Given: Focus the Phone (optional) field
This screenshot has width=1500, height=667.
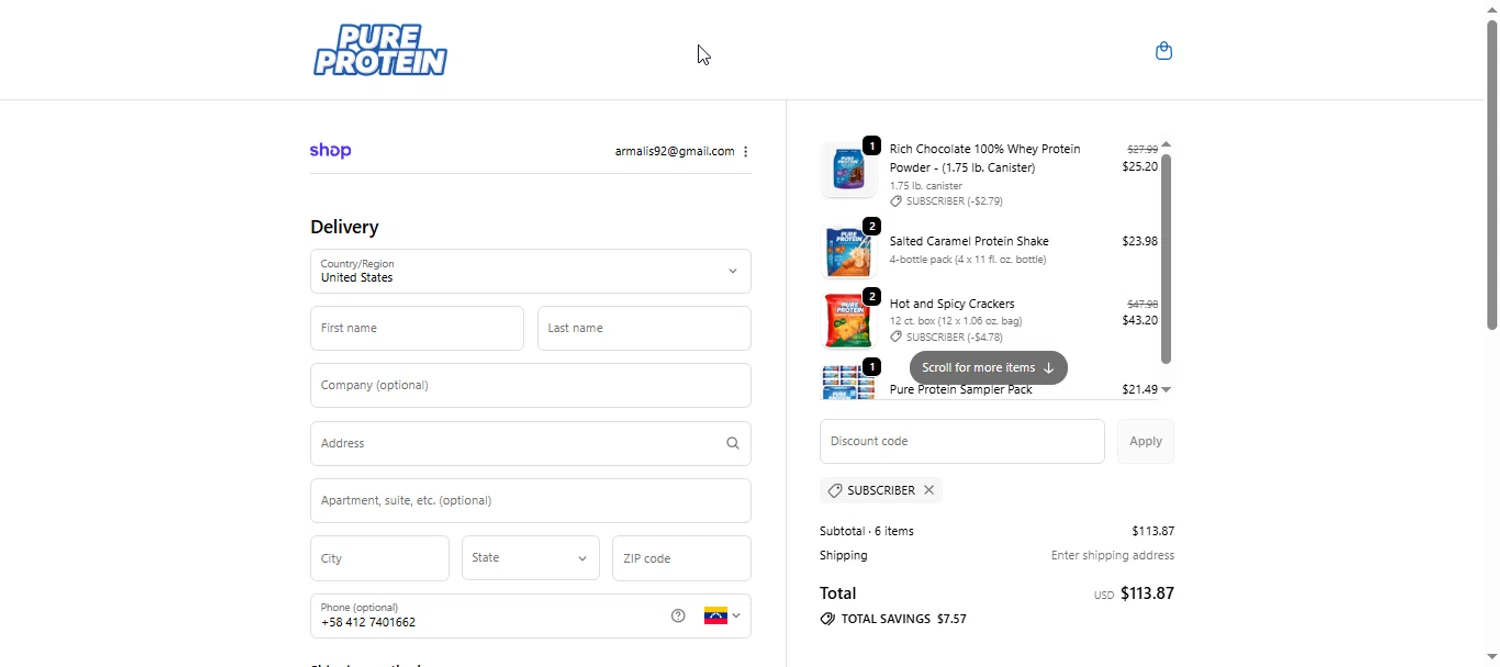Looking at the screenshot, I should pyautogui.click(x=530, y=616).
